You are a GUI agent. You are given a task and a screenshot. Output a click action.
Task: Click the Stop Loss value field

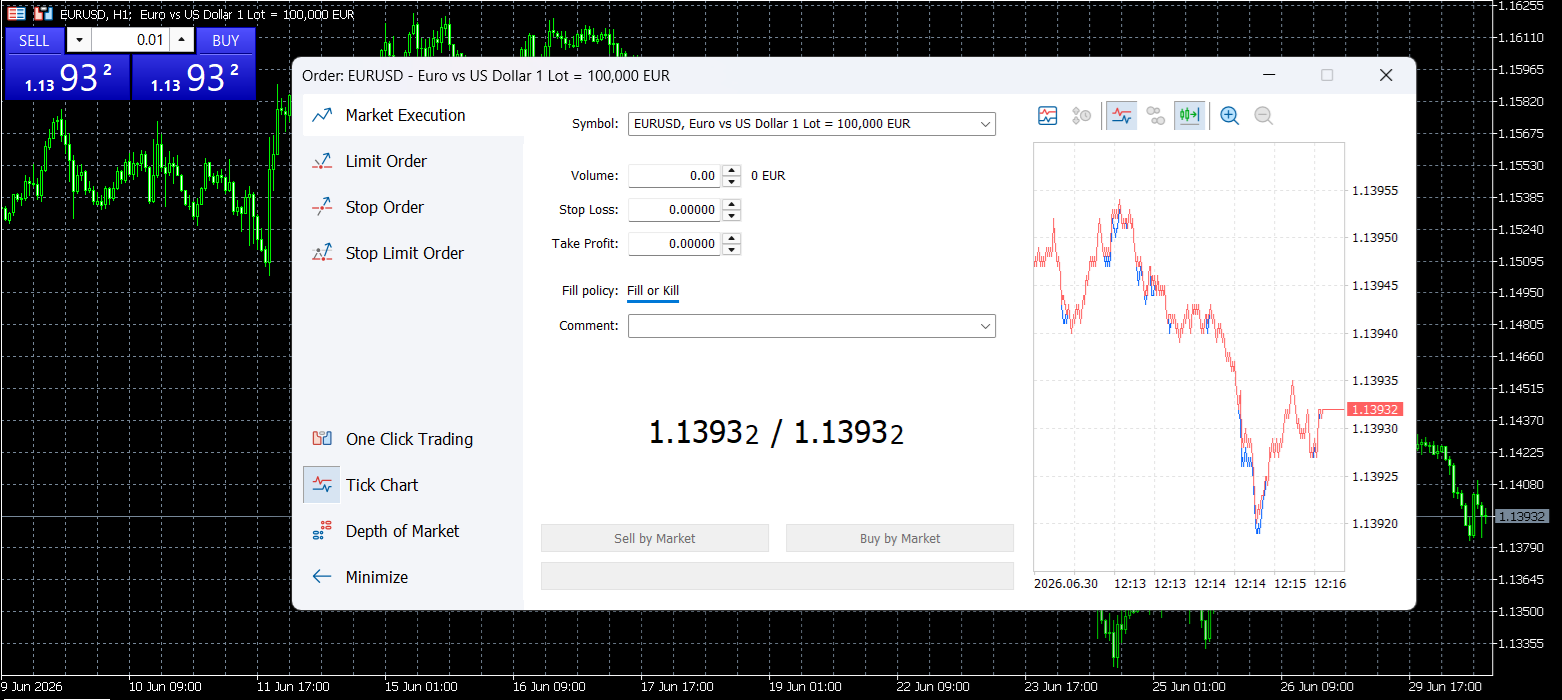coord(675,210)
